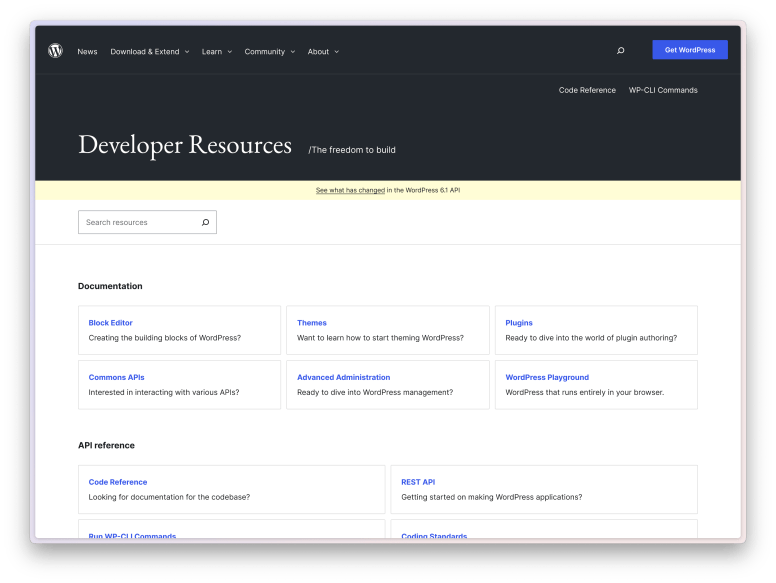Open the Advanced Administration link
The width and height of the screenshot is (776, 583).
click(x=343, y=377)
